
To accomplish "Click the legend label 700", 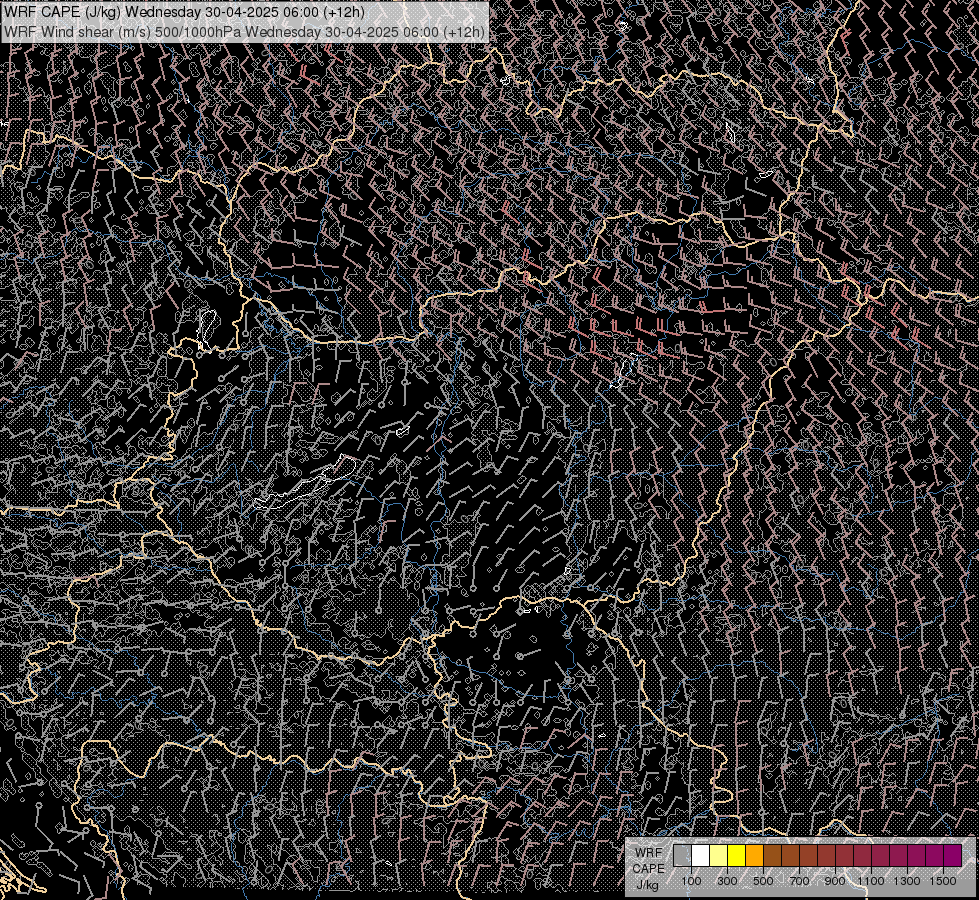I will pos(800,881).
